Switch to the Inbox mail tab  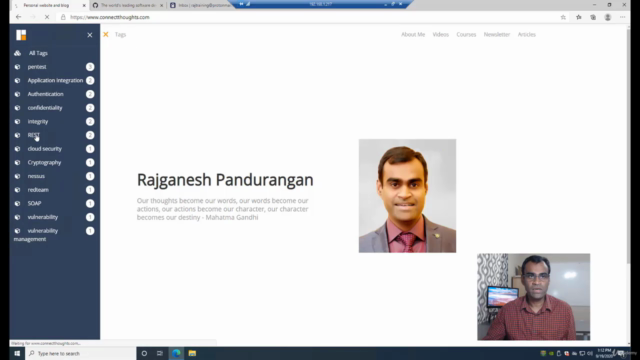click(202, 5)
